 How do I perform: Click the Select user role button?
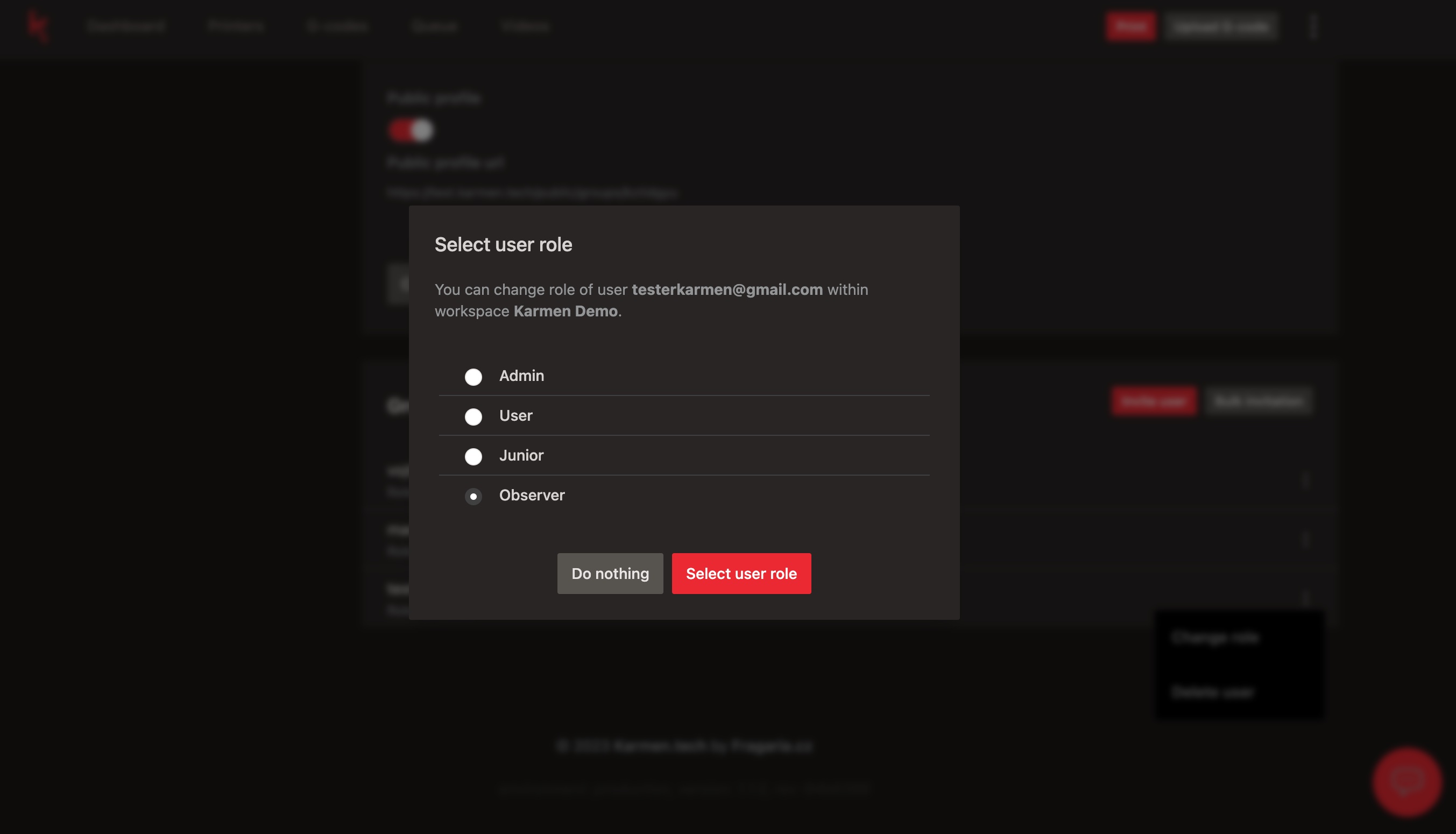coord(741,573)
